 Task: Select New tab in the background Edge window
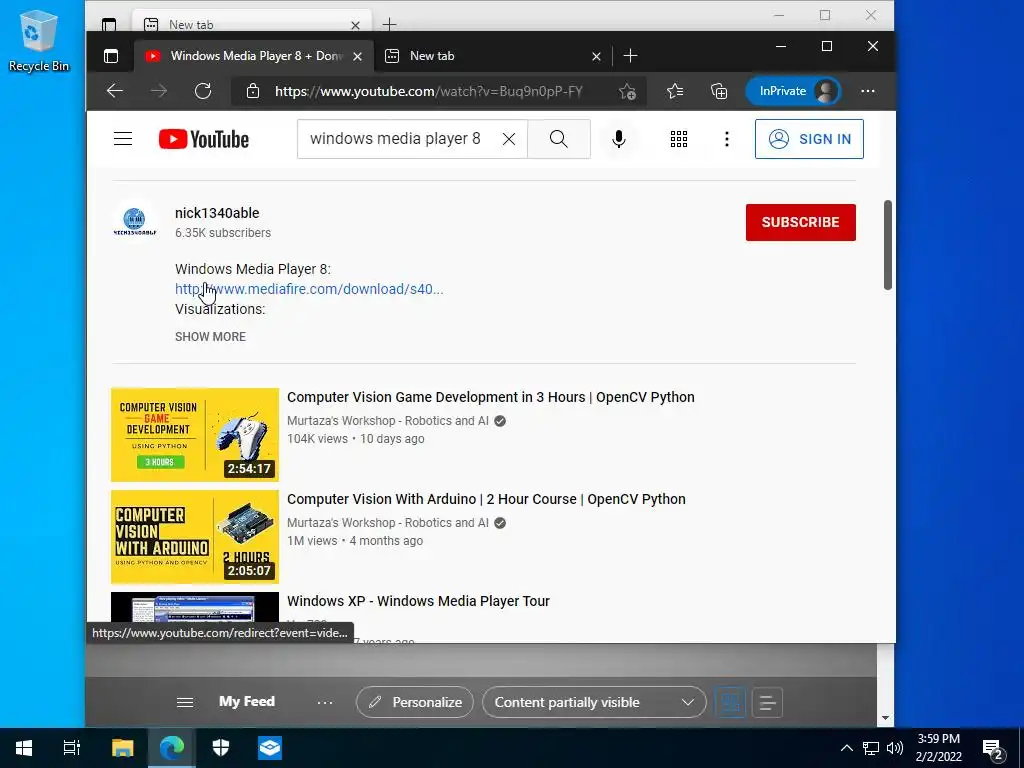[251, 22]
